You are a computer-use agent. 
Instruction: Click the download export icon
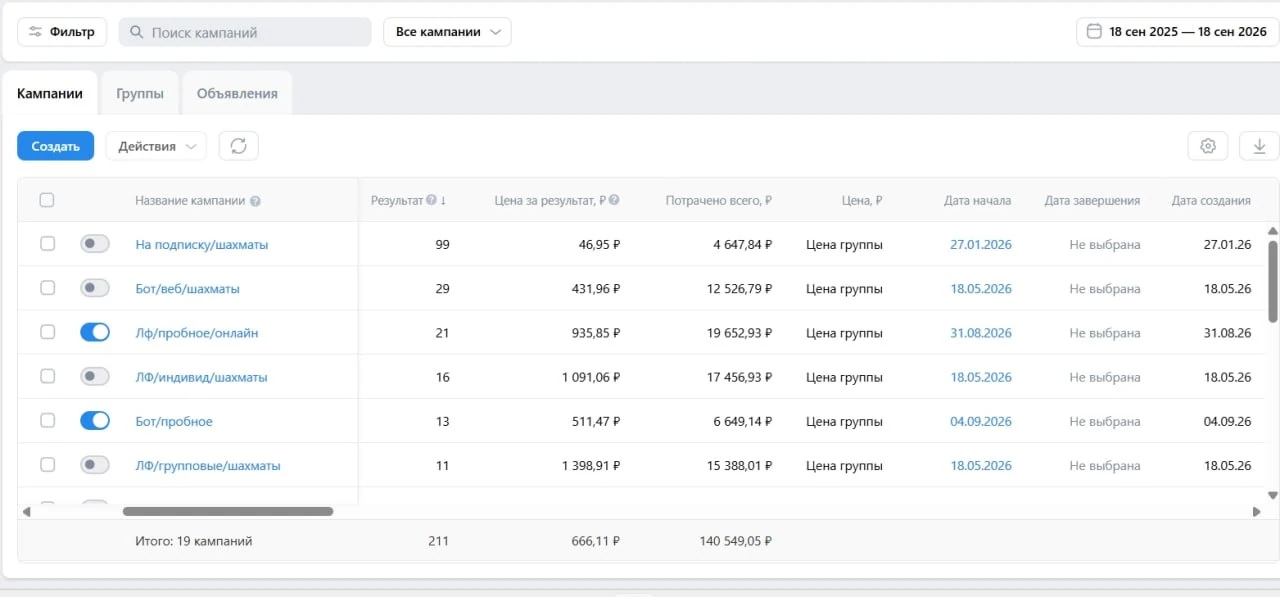tap(1259, 146)
